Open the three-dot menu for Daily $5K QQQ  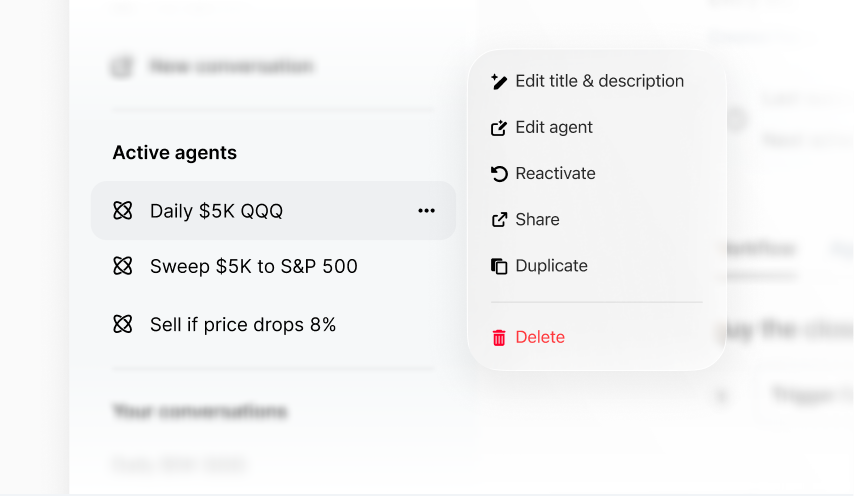click(427, 211)
